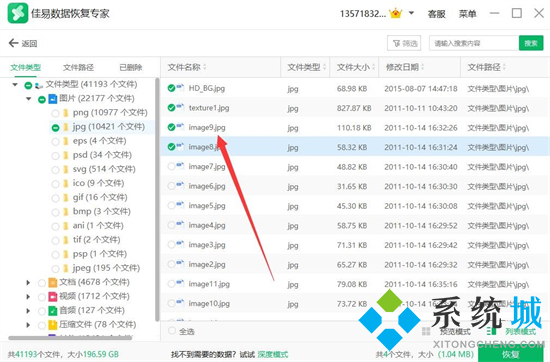The width and height of the screenshot is (550, 362).
Task: Sort by 文件类型 column header
Action: point(307,67)
